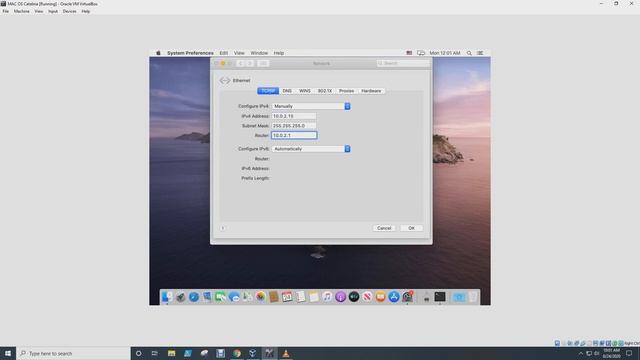Image resolution: width=640 pixels, height=360 pixels.
Task: Launch Launchpad rocket icon in Dock
Action: coord(180,297)
